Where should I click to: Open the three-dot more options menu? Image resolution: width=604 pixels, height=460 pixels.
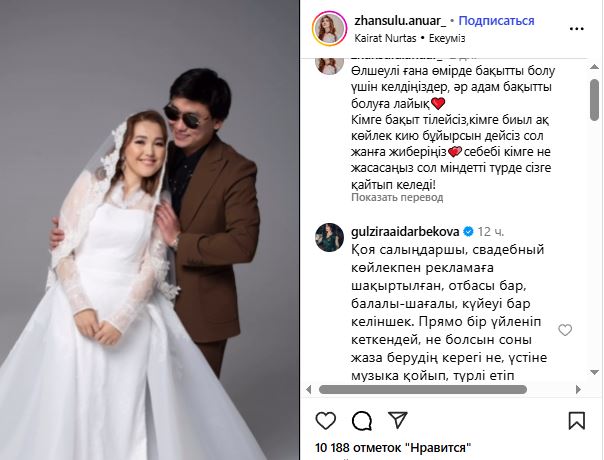(577, 29)
